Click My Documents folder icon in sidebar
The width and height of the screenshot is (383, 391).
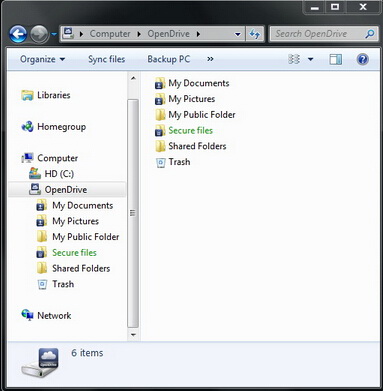41,205
